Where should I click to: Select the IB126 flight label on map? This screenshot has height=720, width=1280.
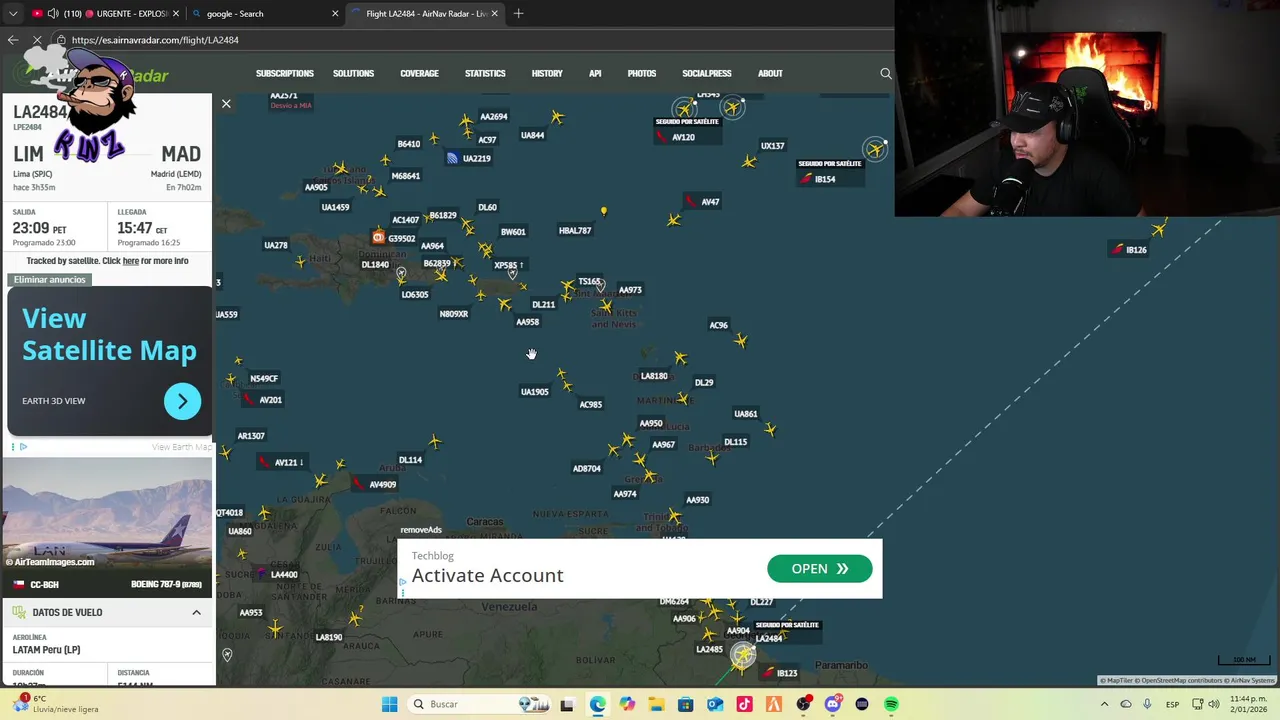(x=1130, y=250)
